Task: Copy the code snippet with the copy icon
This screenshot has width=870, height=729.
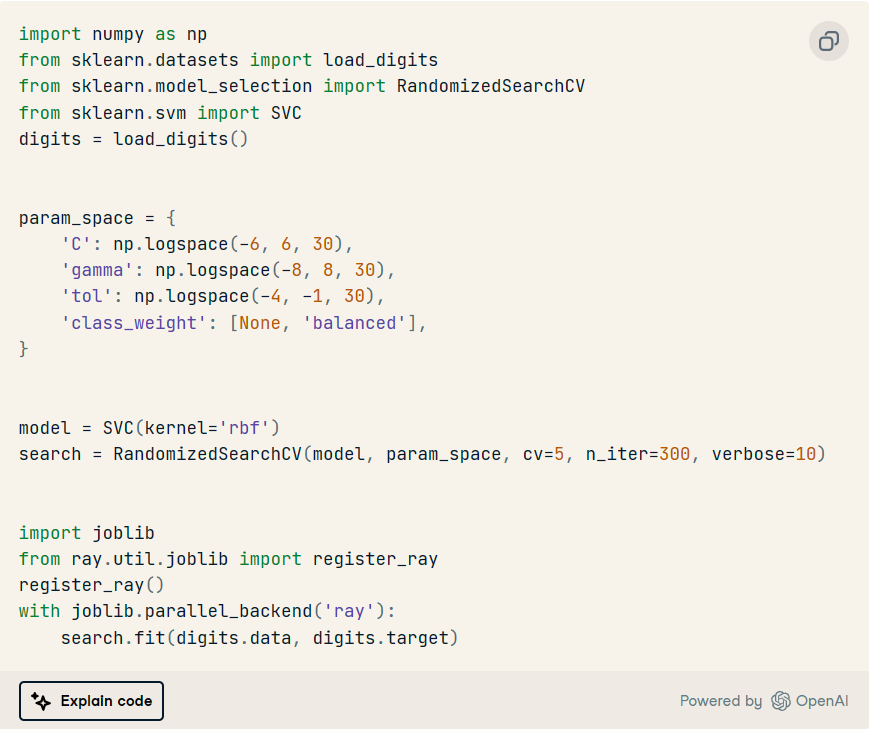Action: click(828, 41)
